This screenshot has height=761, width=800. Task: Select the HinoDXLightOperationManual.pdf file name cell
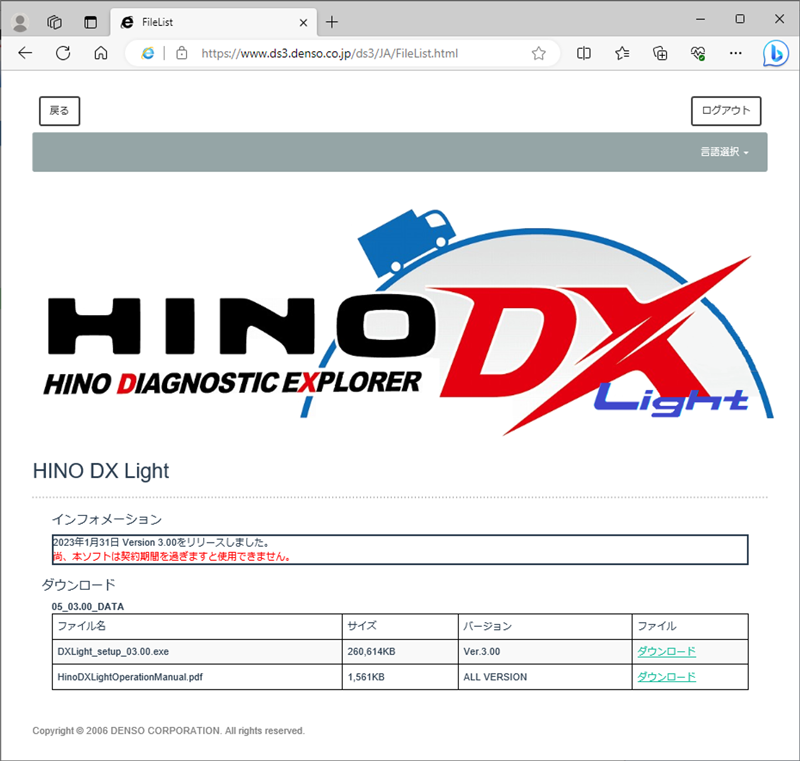point(197,677)
